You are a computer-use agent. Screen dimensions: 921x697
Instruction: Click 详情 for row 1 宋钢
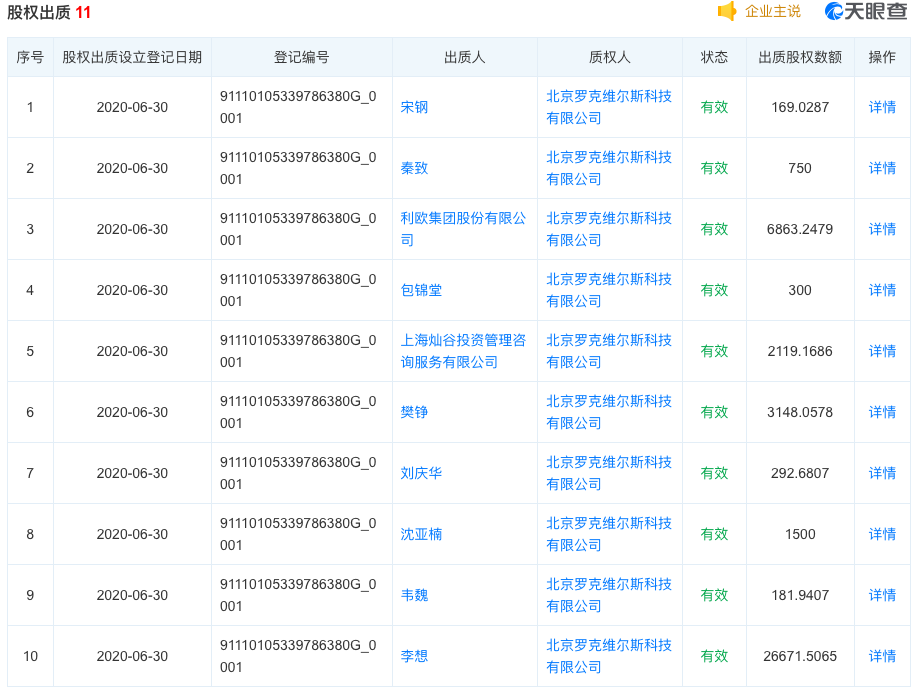point(882,107)
